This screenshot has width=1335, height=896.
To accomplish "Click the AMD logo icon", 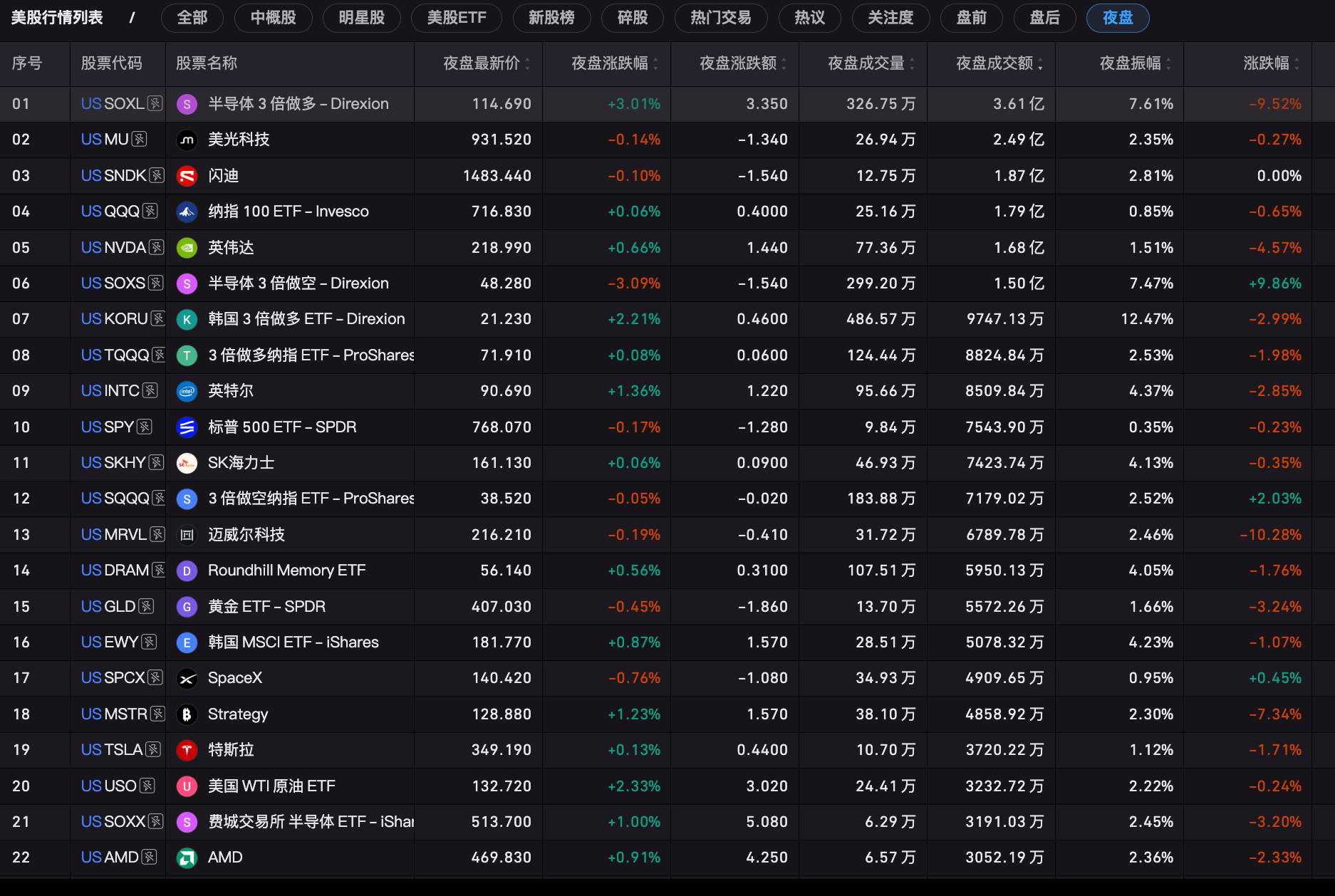I will (187, 858).
